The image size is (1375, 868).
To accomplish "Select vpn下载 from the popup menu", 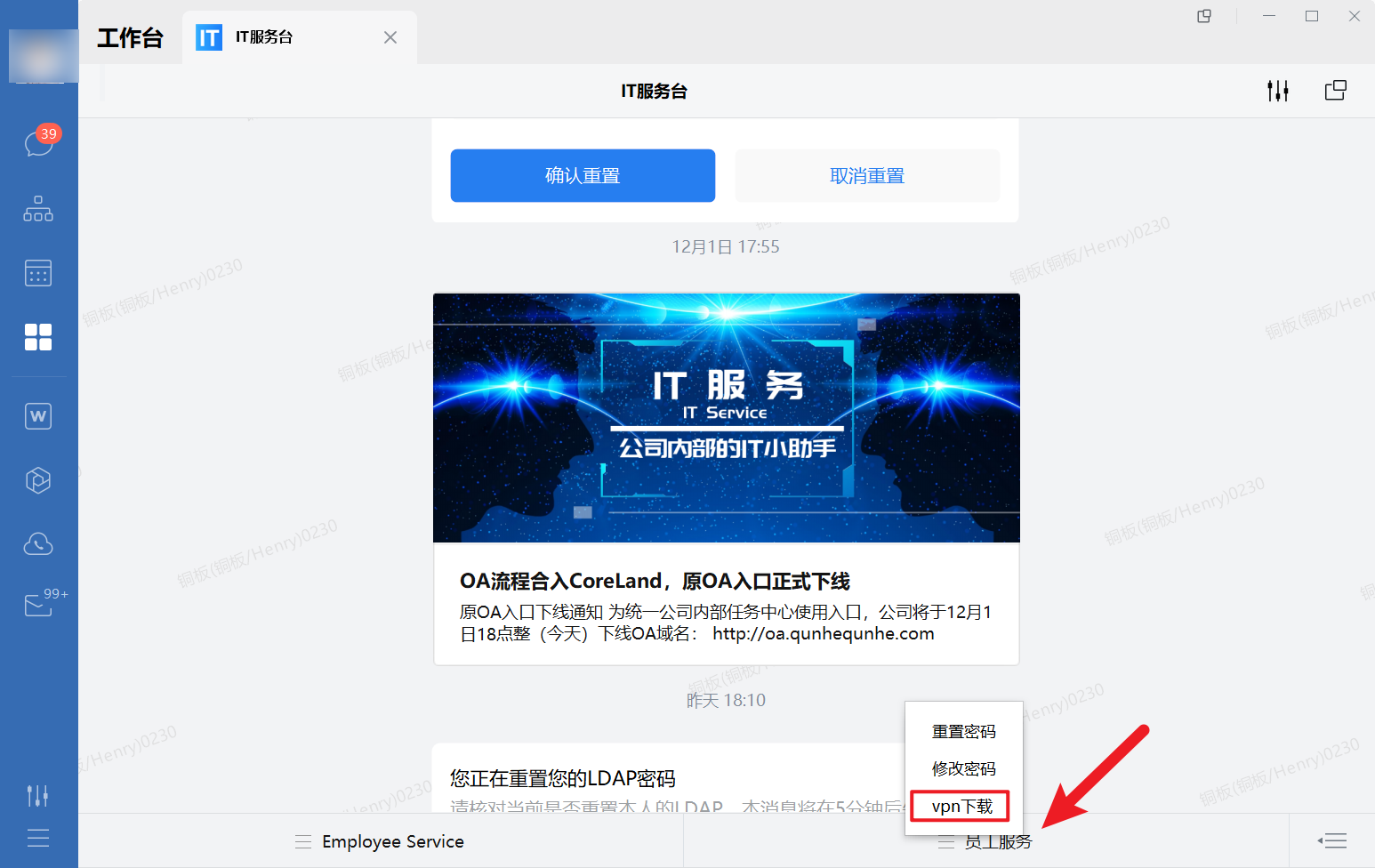I will tap(961, 807).
